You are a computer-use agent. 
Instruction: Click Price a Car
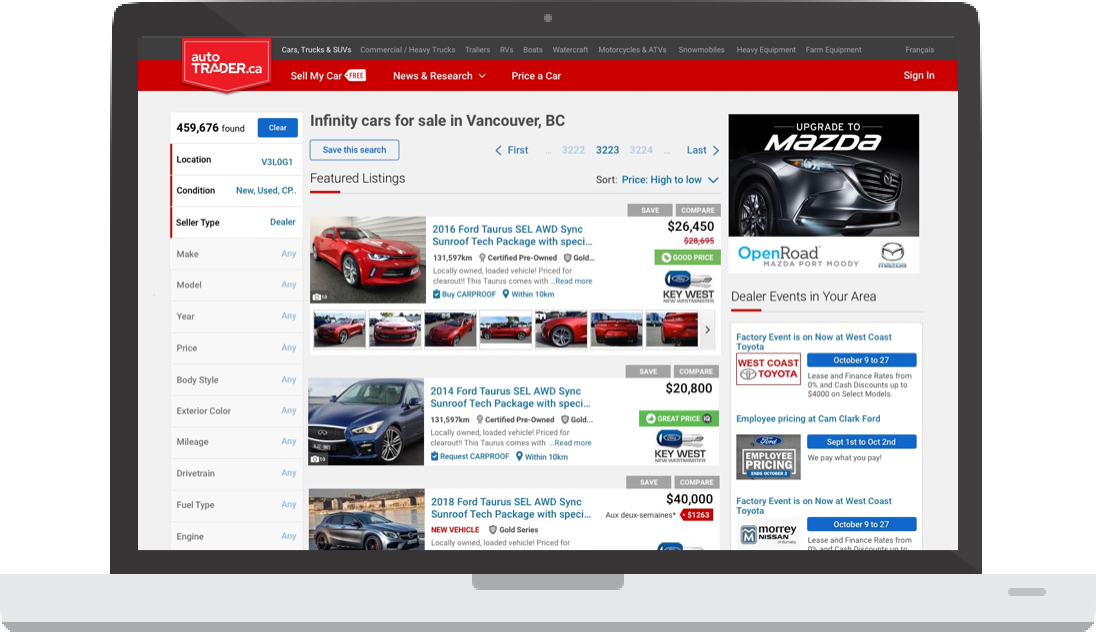pos(536,76)
